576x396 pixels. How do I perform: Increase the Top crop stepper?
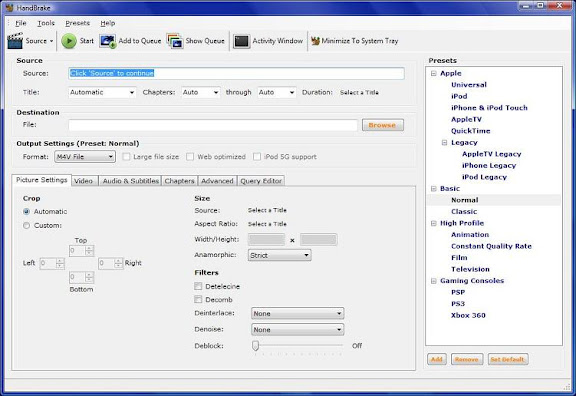[89, 248]
